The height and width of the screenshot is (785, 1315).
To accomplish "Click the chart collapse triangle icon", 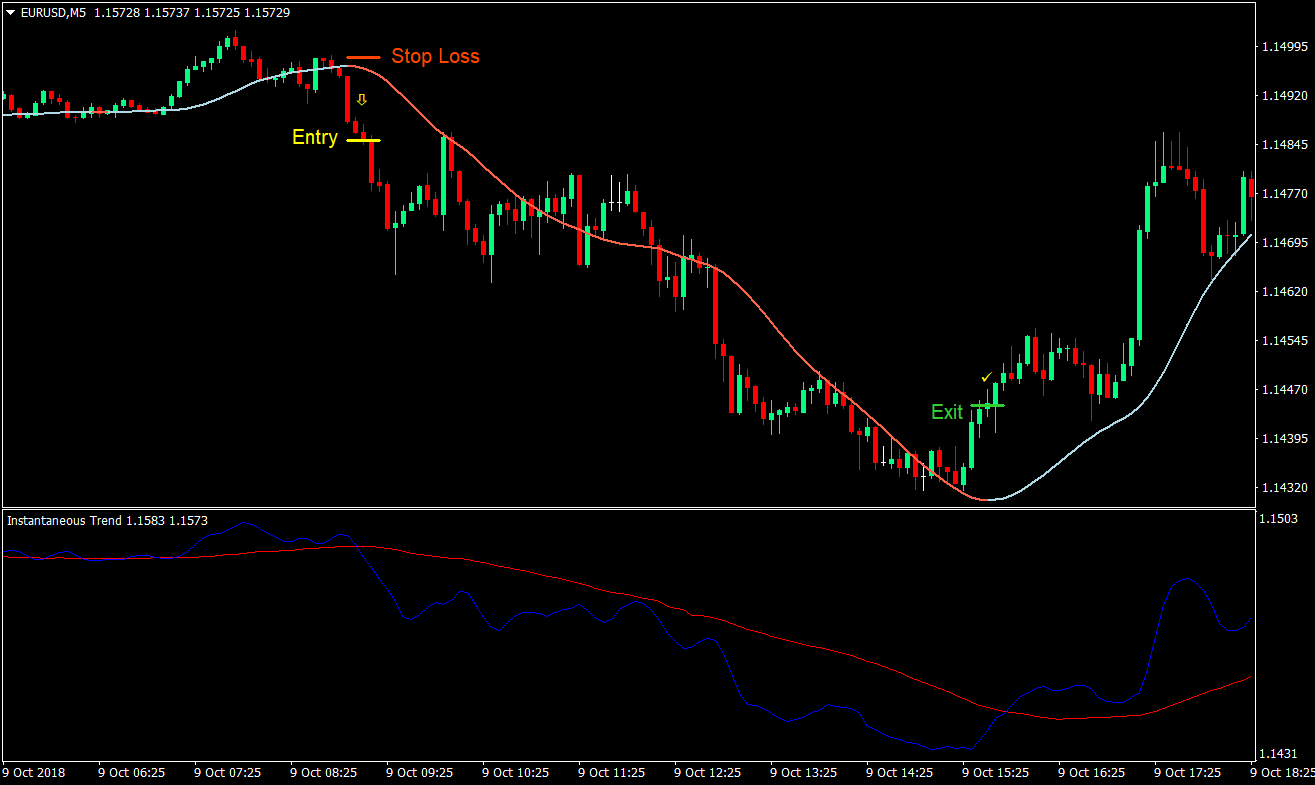I will tap(8, 13).
